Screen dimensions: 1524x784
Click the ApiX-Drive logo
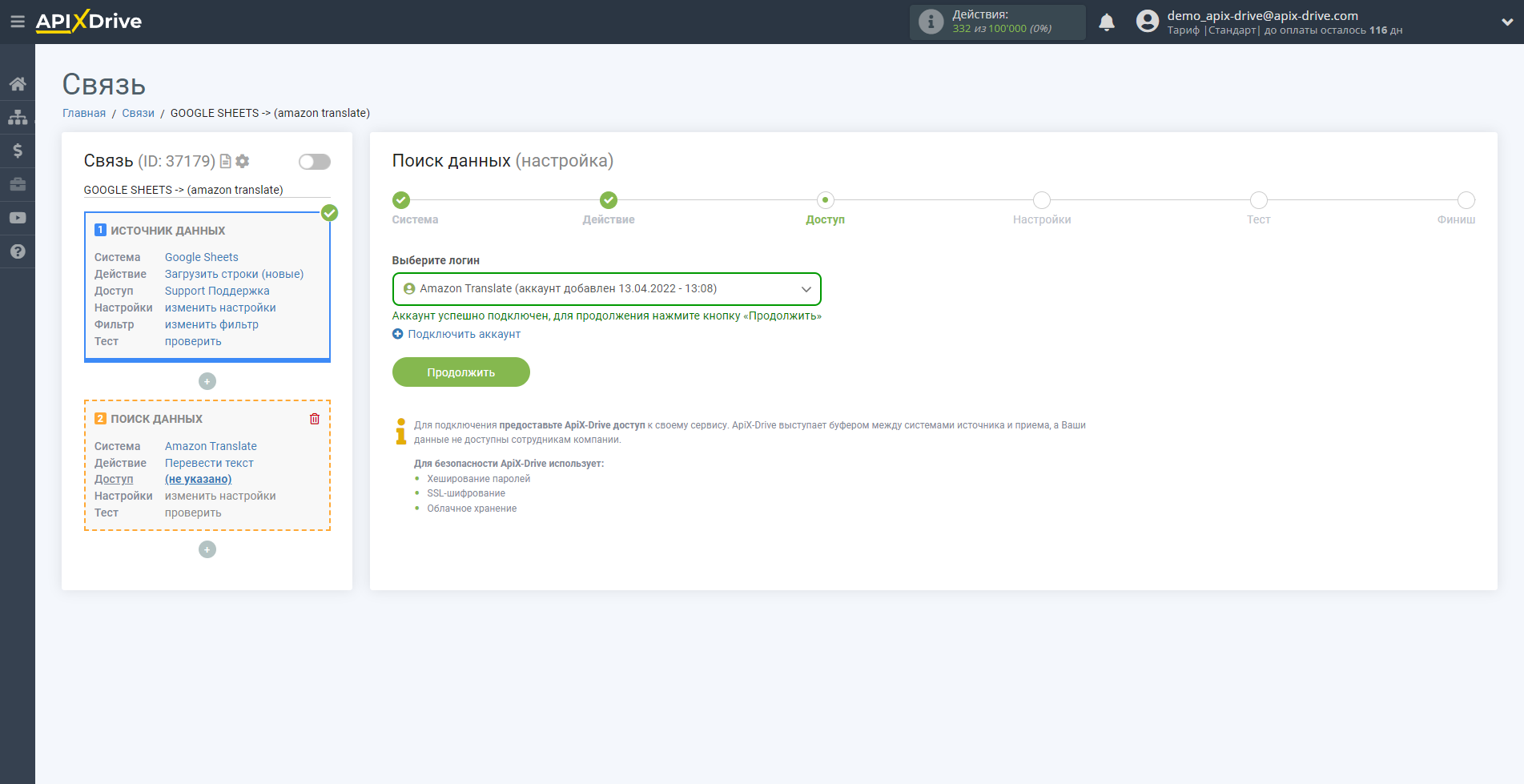coord(89,22)
